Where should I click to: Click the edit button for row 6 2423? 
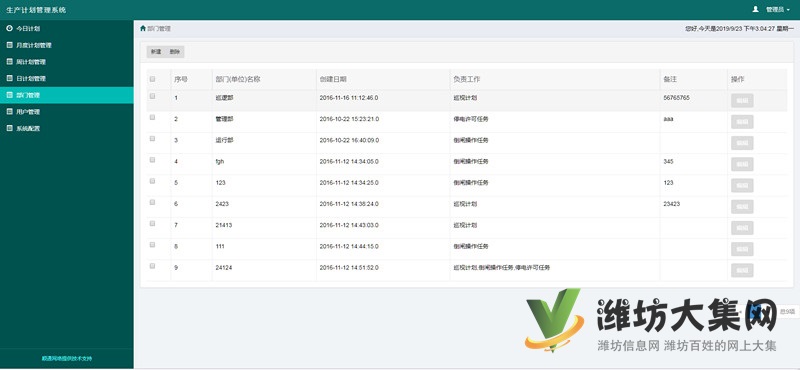742,207
